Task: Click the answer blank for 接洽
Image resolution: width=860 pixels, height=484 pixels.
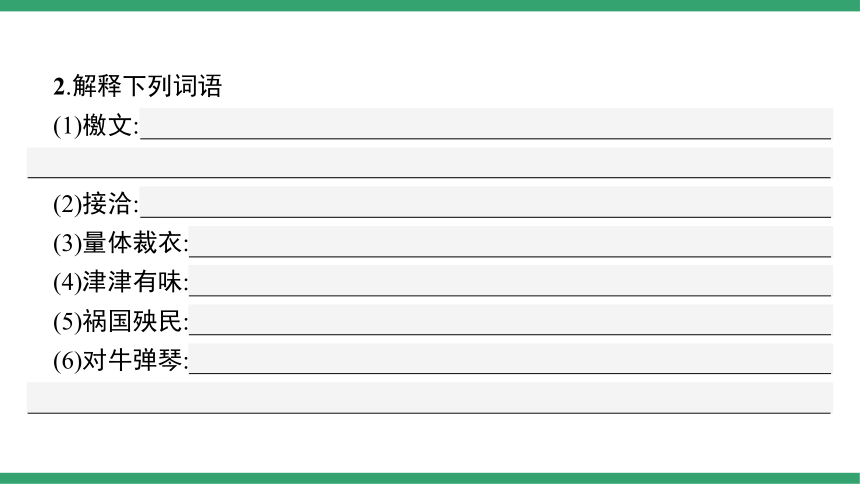Action: click(486, 202)
